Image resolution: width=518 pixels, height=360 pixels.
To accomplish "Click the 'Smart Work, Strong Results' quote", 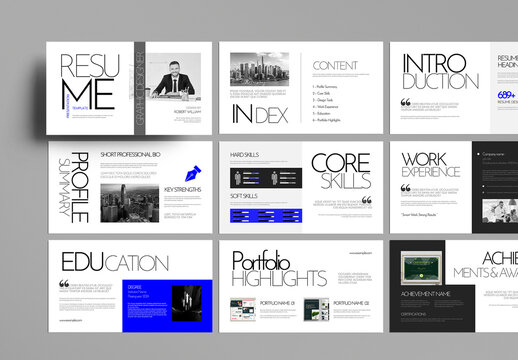I will 419,215.
